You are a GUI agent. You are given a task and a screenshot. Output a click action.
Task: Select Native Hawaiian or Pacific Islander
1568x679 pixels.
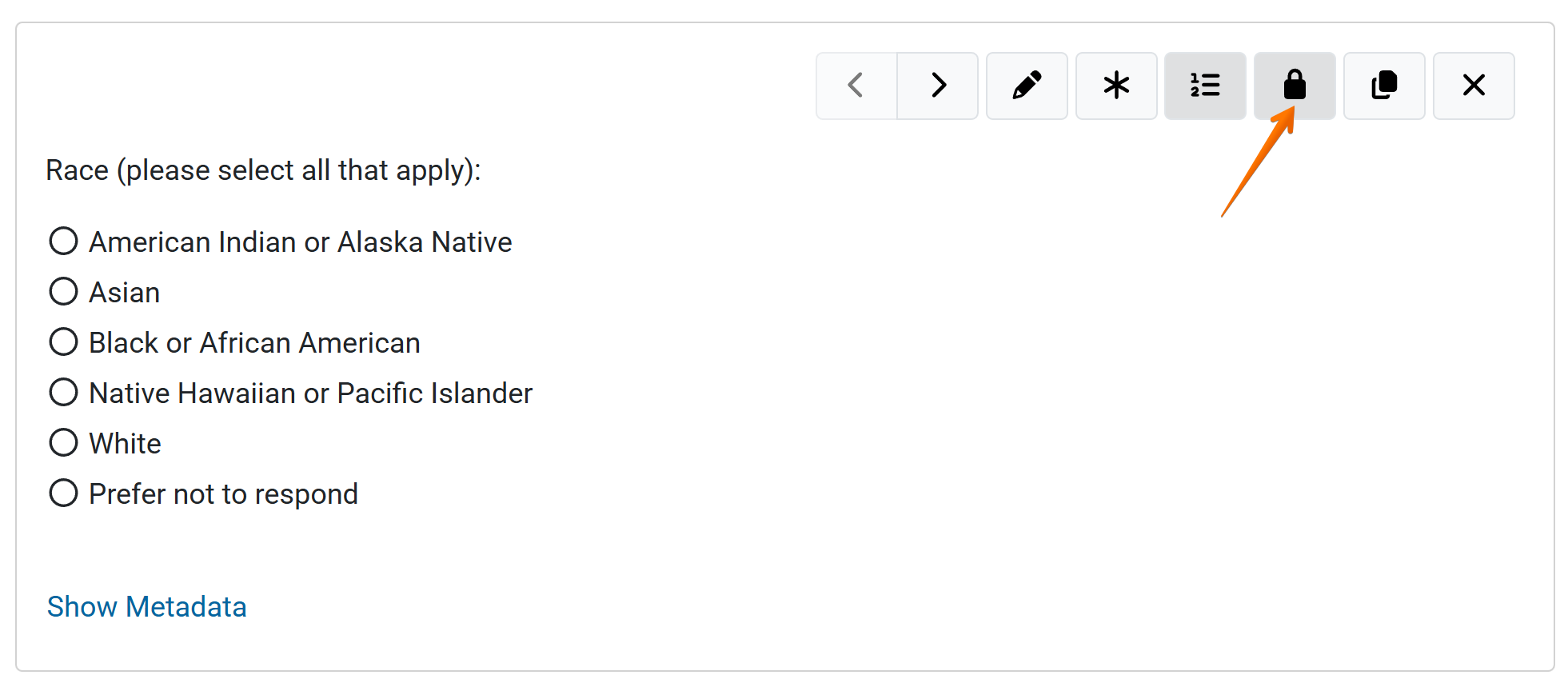point(64,392)
